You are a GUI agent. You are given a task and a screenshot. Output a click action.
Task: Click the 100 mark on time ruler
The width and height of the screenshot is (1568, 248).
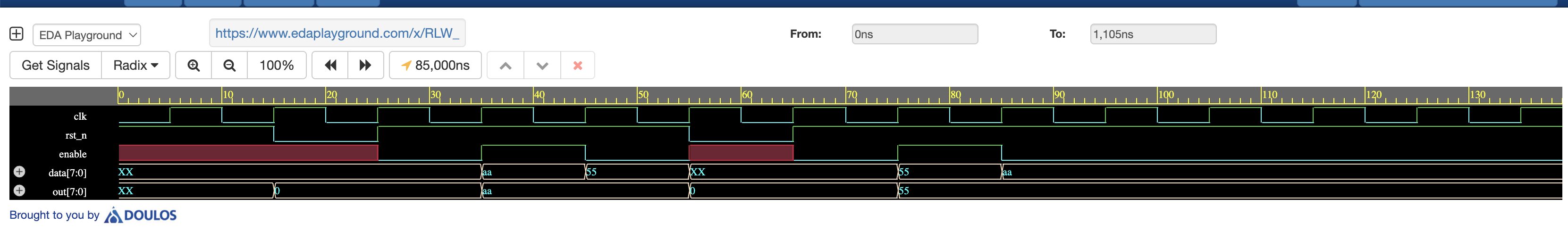click(x=1166, y=95)
